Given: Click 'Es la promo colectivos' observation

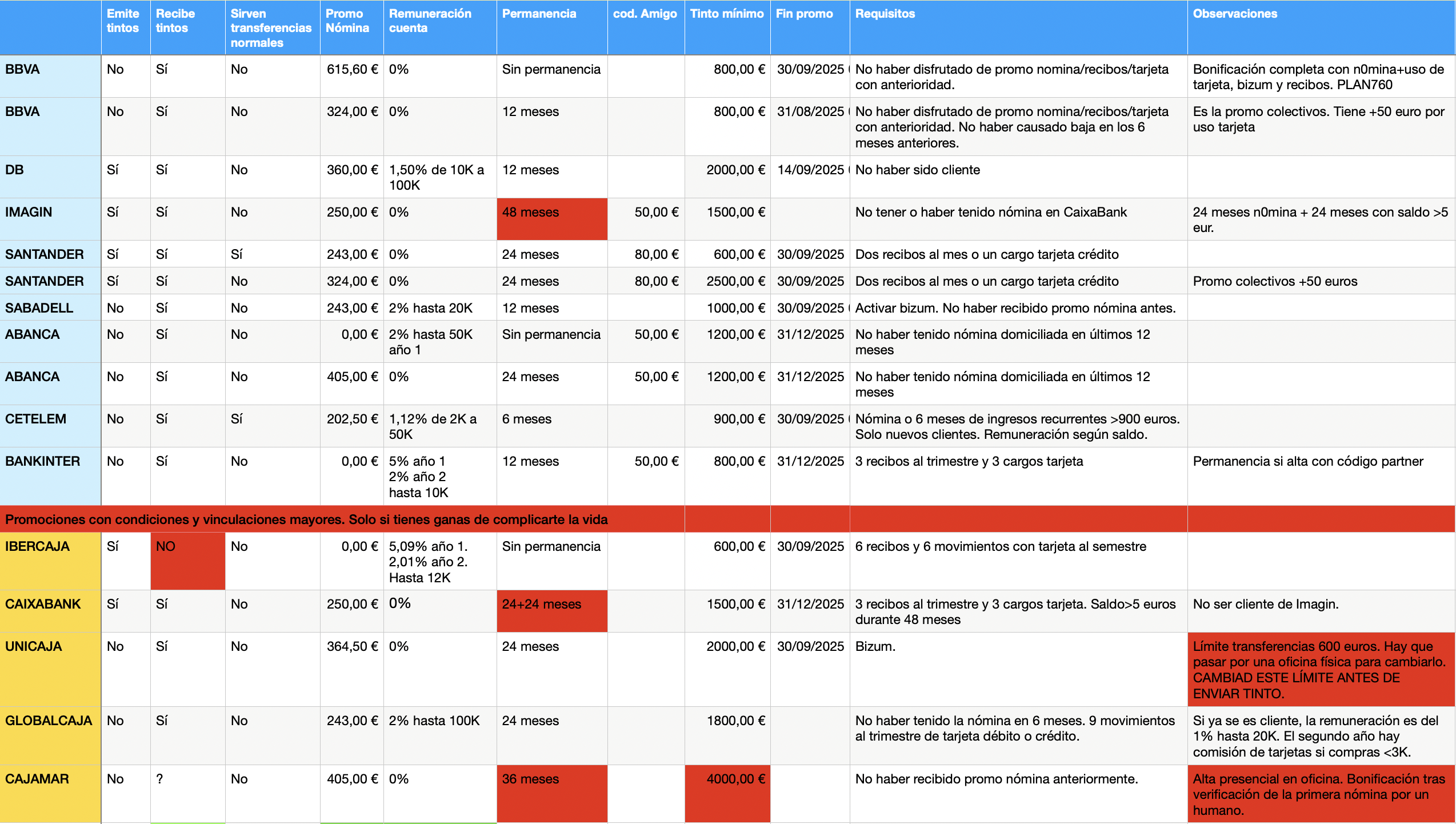Looking at the screenshot, I should 1321,126.
